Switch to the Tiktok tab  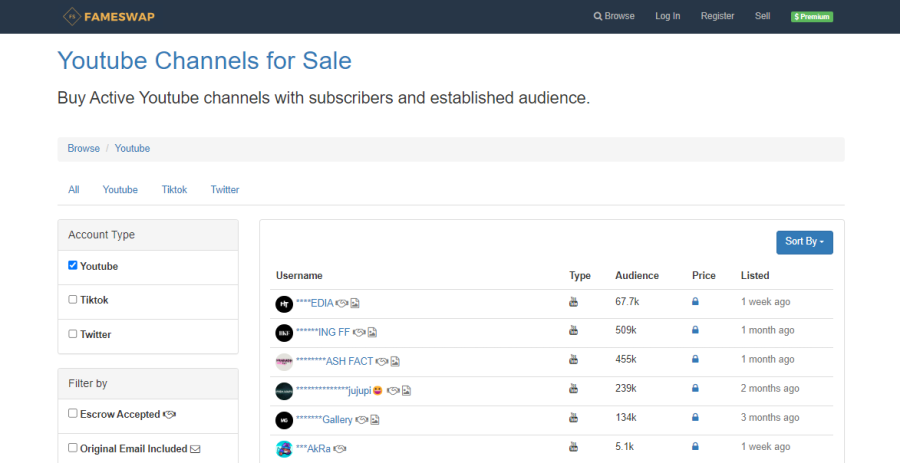[174, 189]
